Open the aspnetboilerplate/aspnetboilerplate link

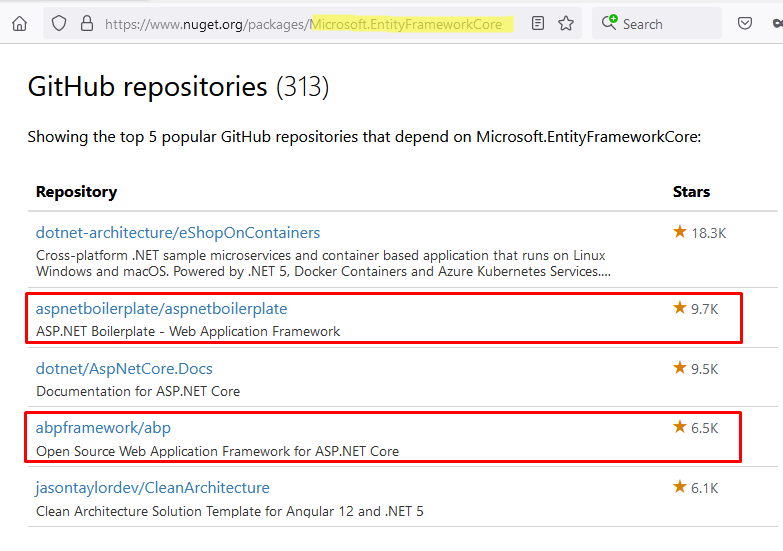click(161, 309)
